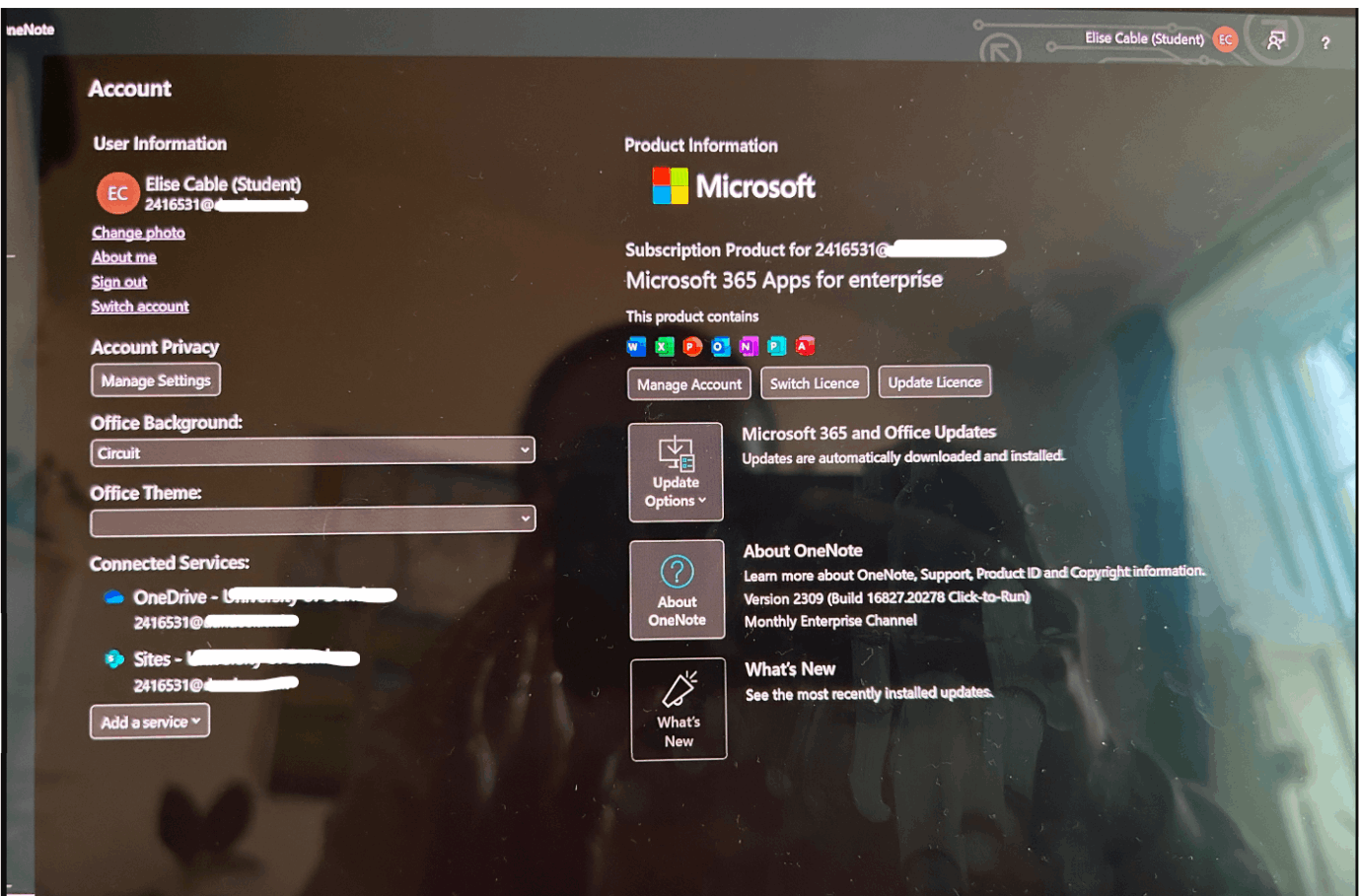1359x896 pixels.
Task: Click the Outlook app icon
Action: click(x=721, y=346)
